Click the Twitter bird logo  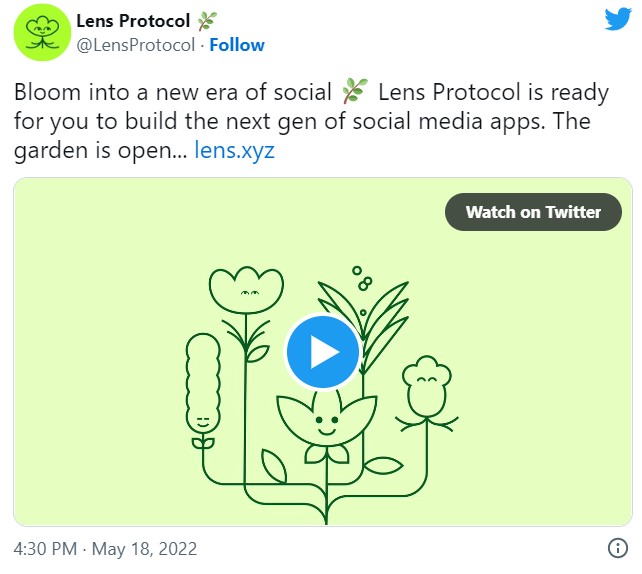(616, 20)
